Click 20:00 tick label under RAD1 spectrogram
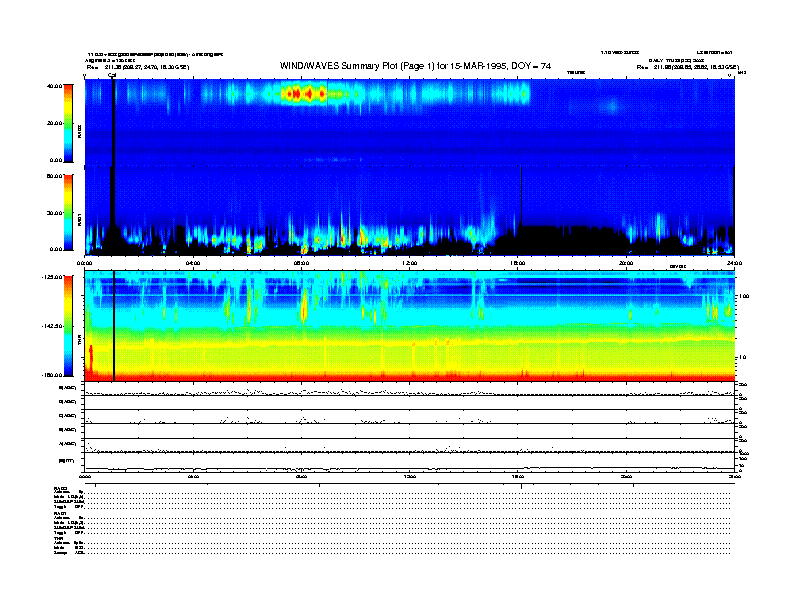Viewport: 792px width, 612px height. [626, 263]
